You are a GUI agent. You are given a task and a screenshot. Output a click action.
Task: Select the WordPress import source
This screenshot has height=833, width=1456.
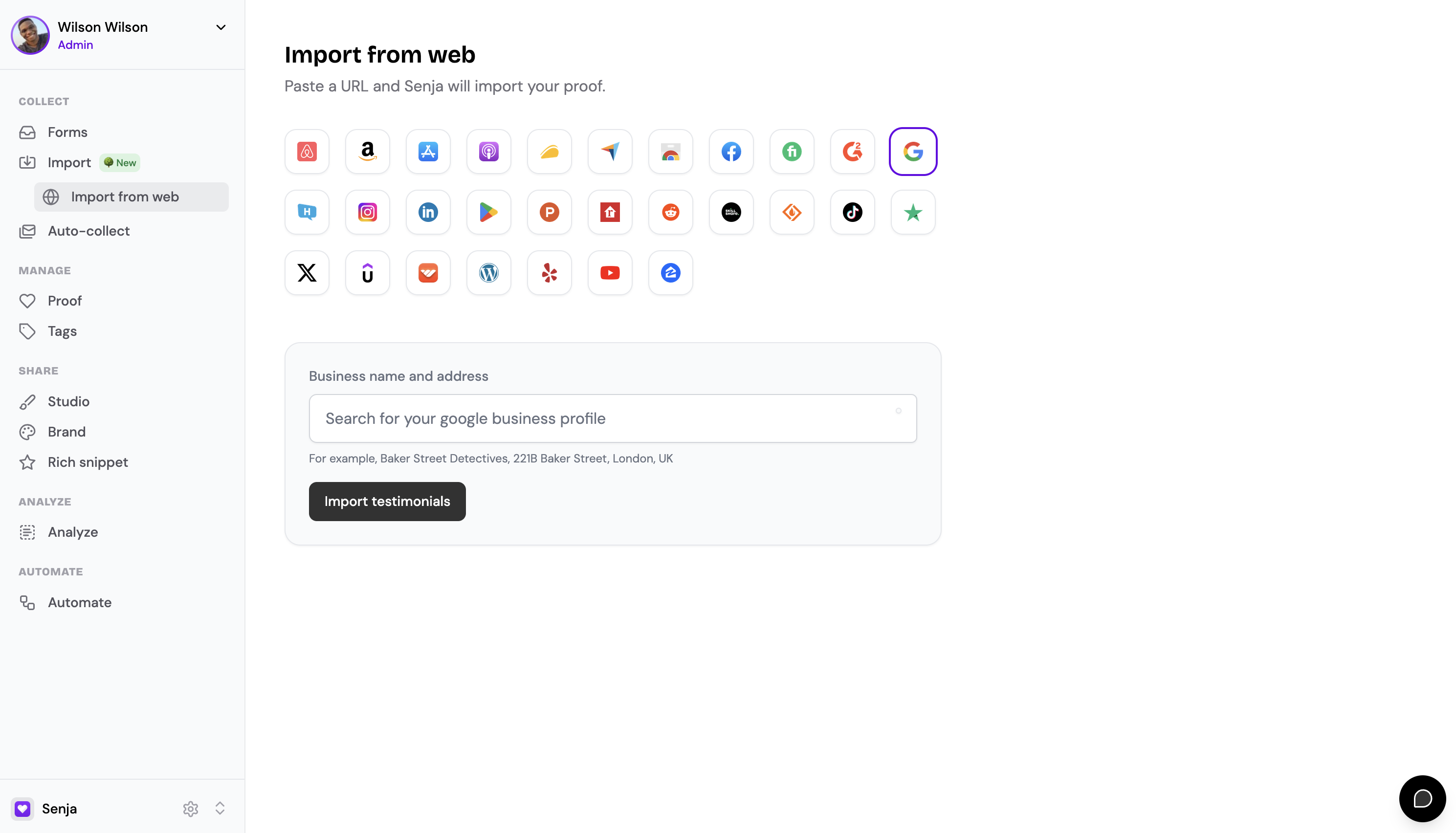pyautogui.click(x=488, y=273)
